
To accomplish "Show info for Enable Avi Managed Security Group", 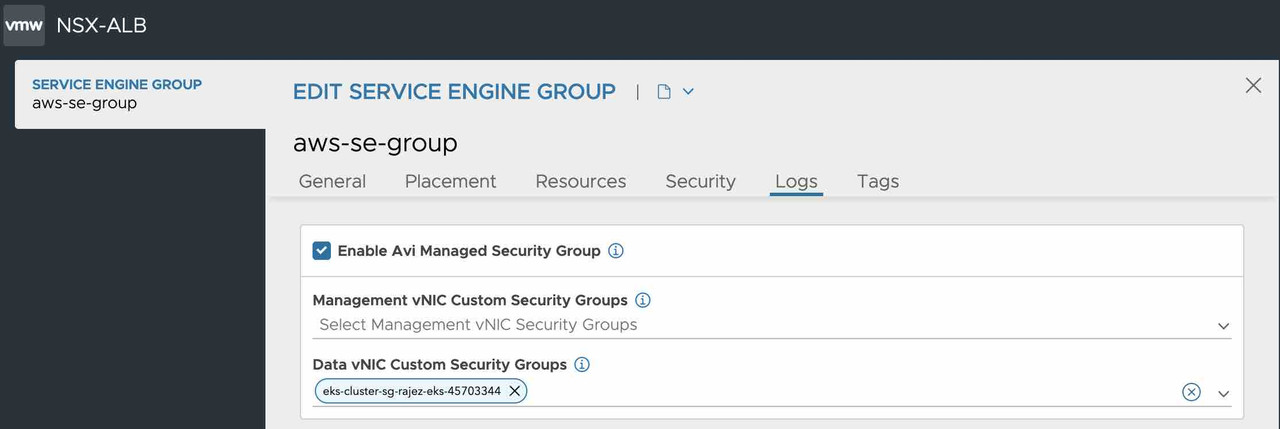I will tap(616, 251).
